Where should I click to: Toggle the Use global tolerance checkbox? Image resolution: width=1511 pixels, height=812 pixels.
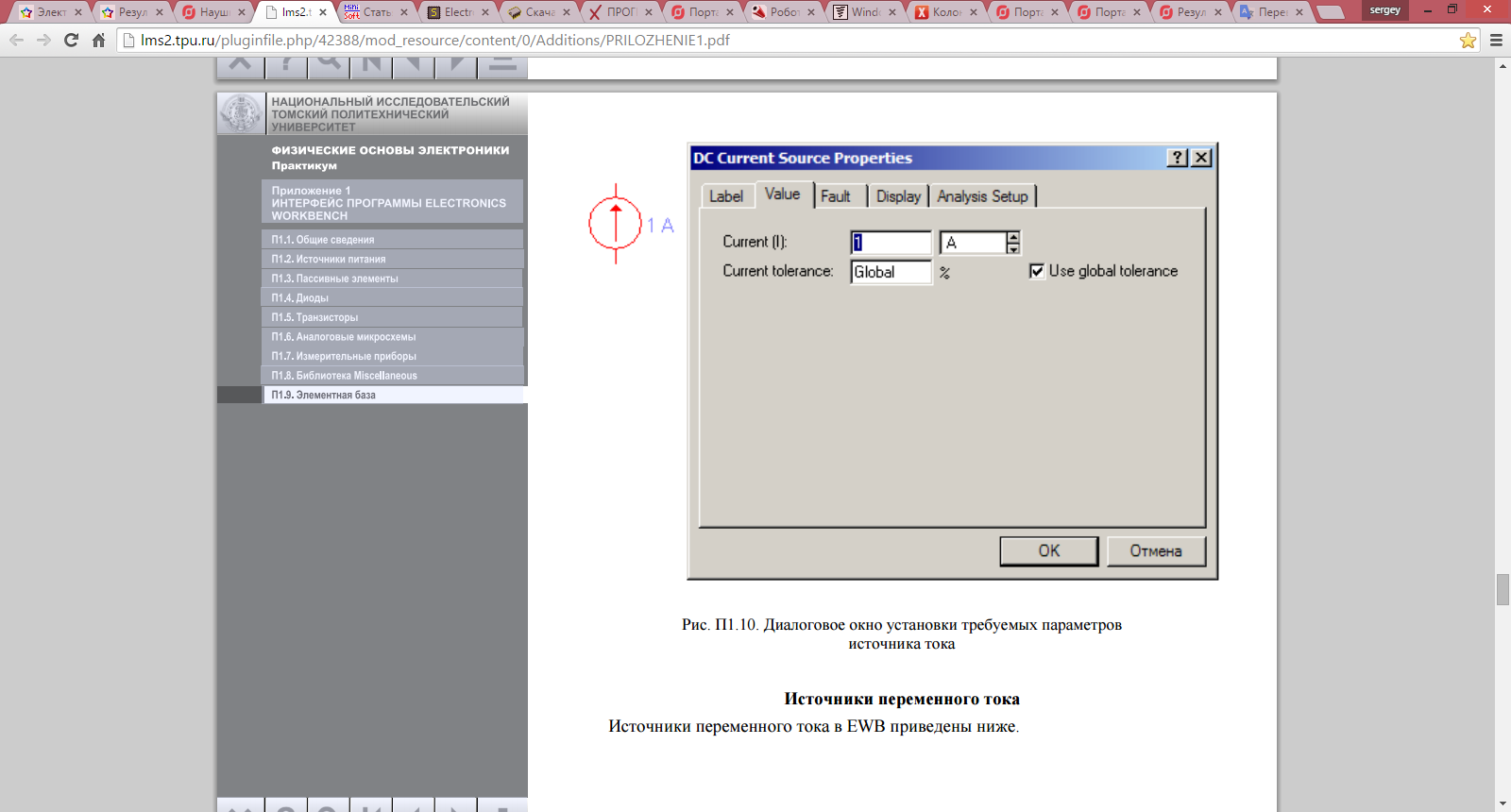pos(1037,271)
